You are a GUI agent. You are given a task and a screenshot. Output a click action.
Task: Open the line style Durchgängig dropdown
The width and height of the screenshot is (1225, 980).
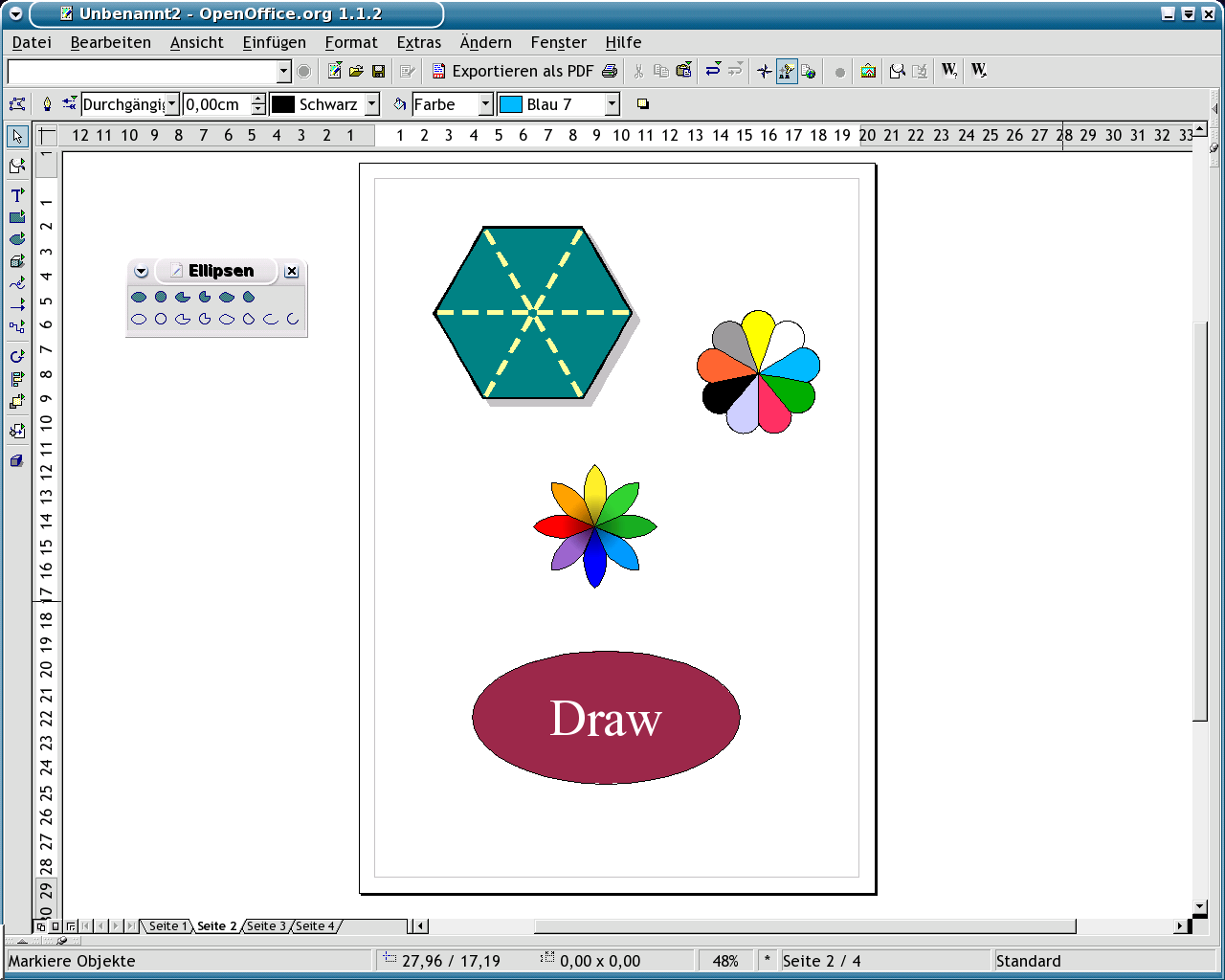[x=172, y=104]
